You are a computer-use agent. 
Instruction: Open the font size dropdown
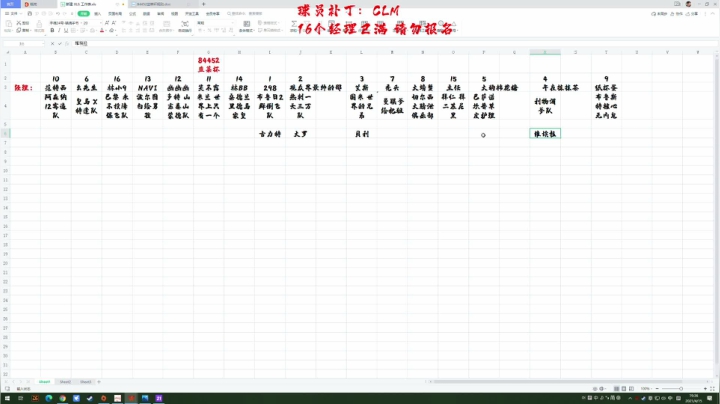click(101, 23)
